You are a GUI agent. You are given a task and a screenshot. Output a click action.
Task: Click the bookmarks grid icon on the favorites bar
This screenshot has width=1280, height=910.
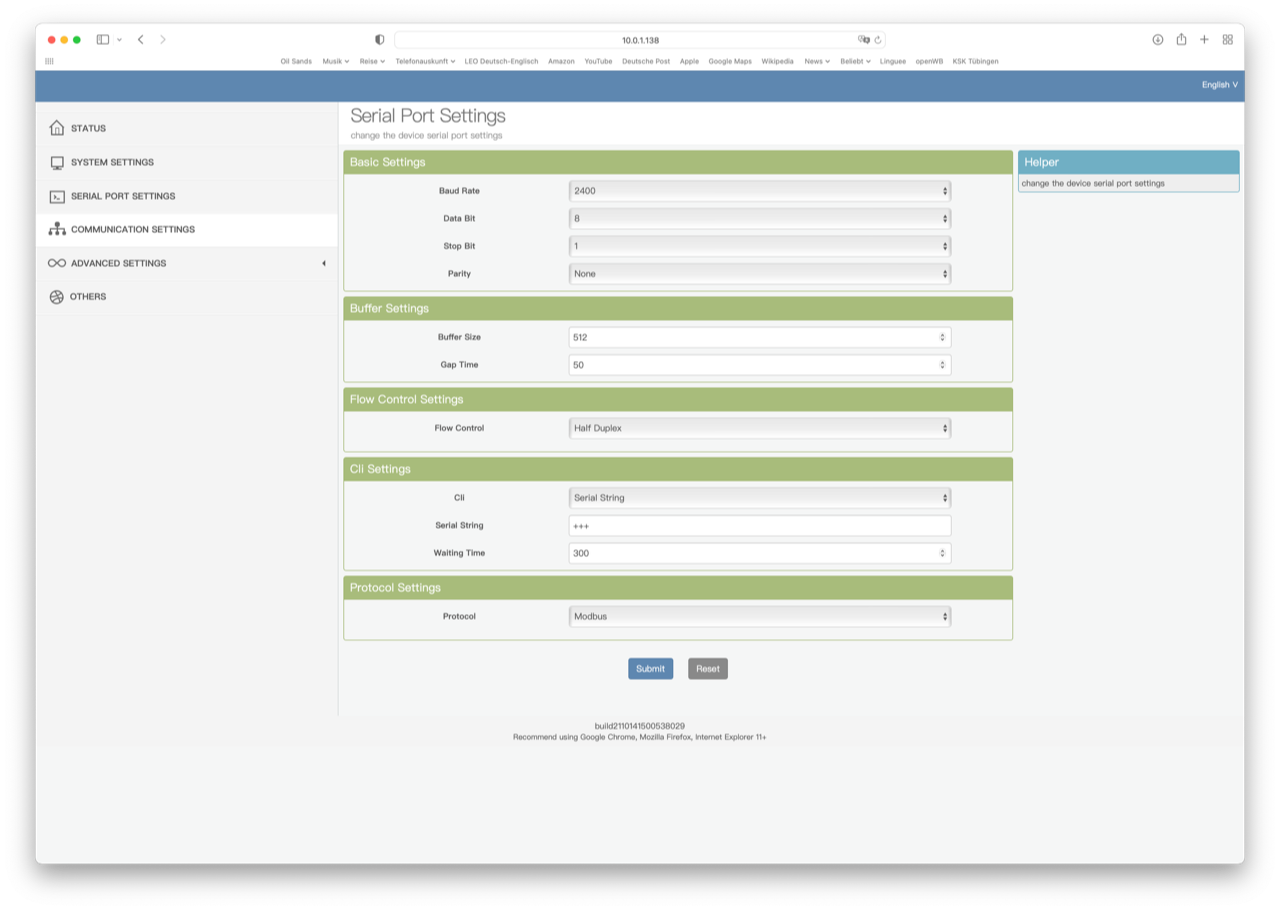click(49, 61)
